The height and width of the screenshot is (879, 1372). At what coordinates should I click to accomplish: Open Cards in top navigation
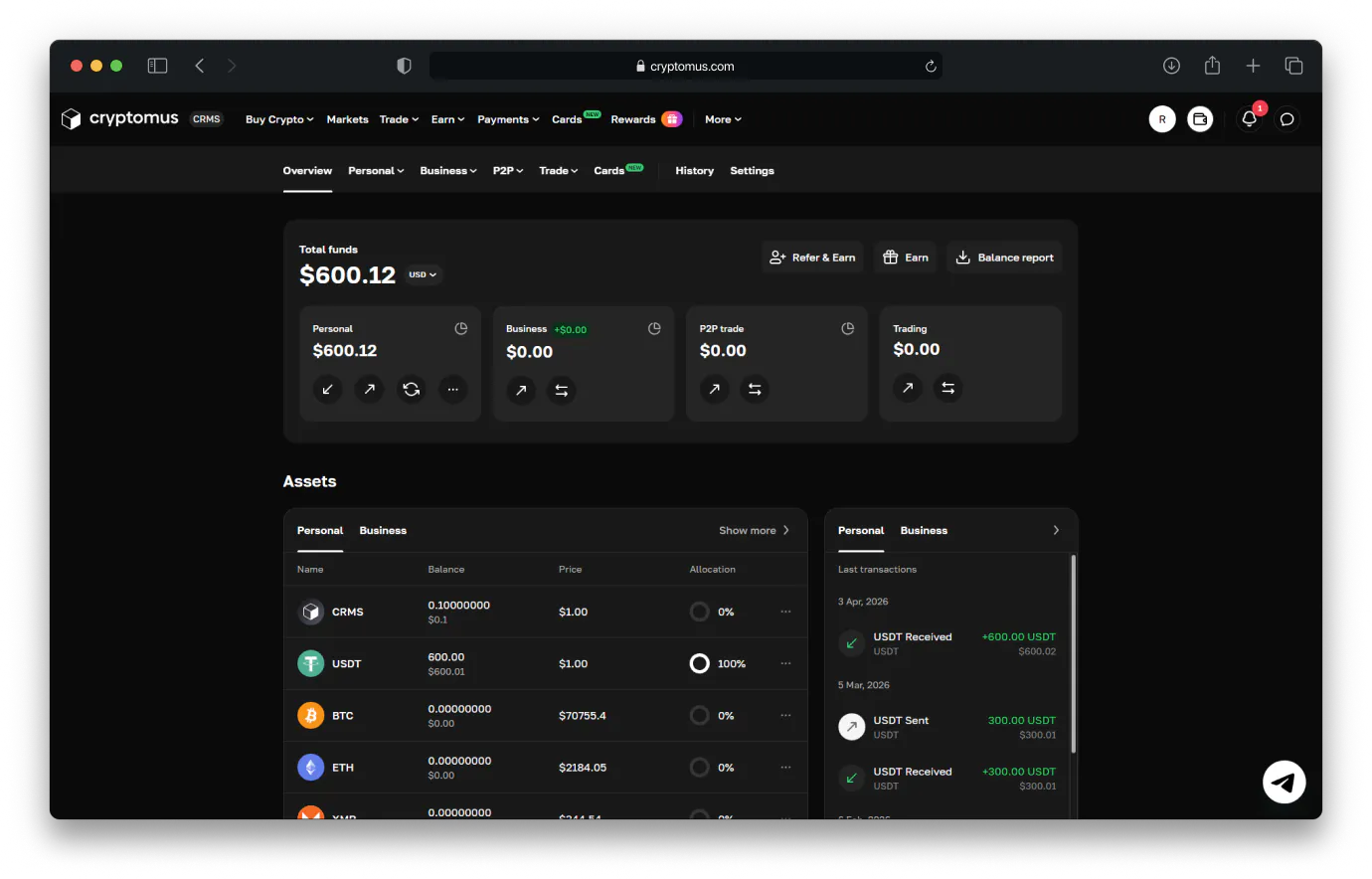[x=568, y=119]
